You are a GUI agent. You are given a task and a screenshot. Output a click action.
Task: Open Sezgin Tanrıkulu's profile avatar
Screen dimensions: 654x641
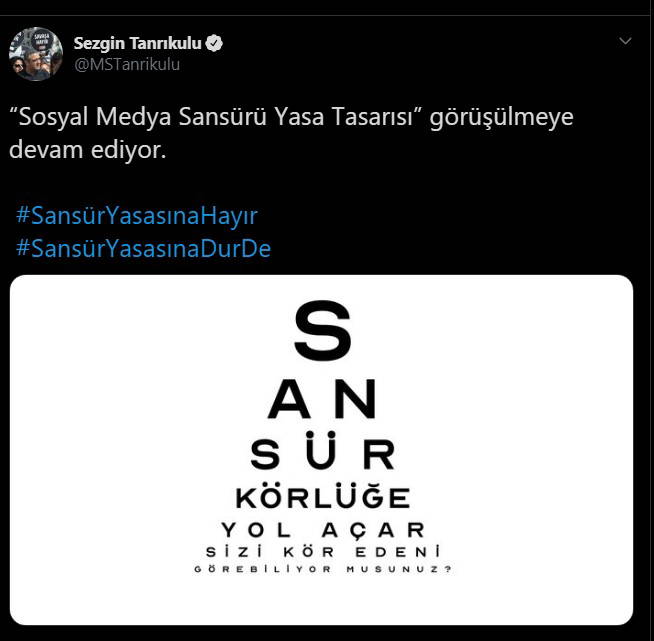coord(36,54)
